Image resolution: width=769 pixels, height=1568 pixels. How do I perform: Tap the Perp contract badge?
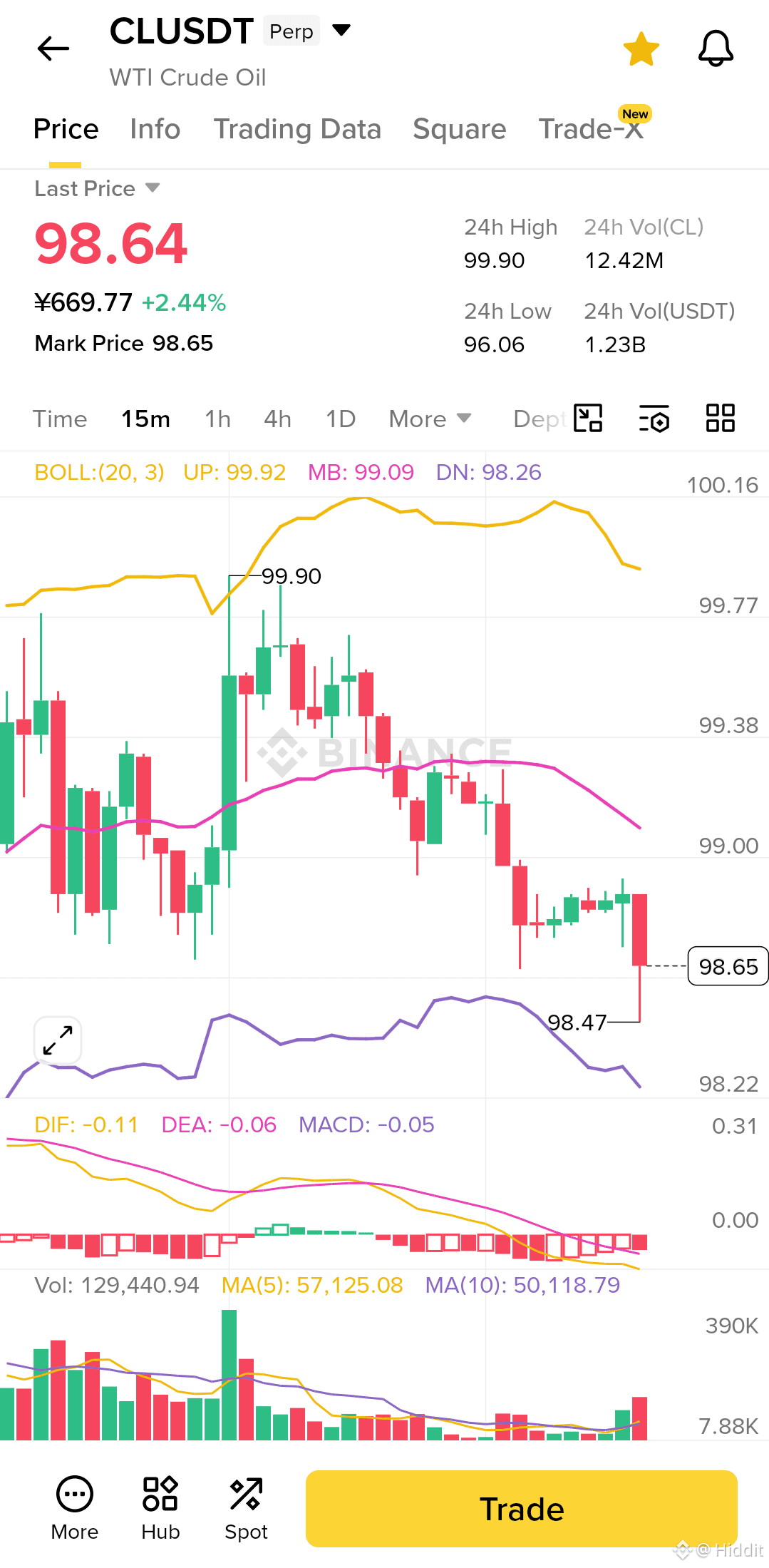click(291, 31)
